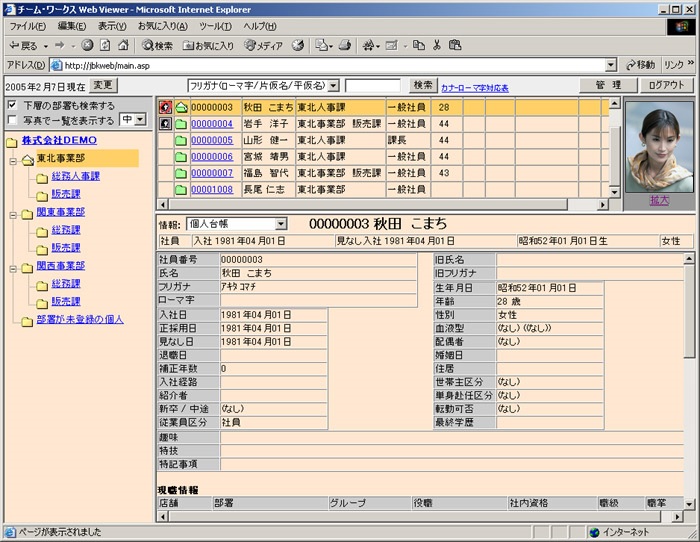The height and width of the screenshot is (542, 700).
Task: Click the employee list scroll down arrow
Action: tap(614, 192)
